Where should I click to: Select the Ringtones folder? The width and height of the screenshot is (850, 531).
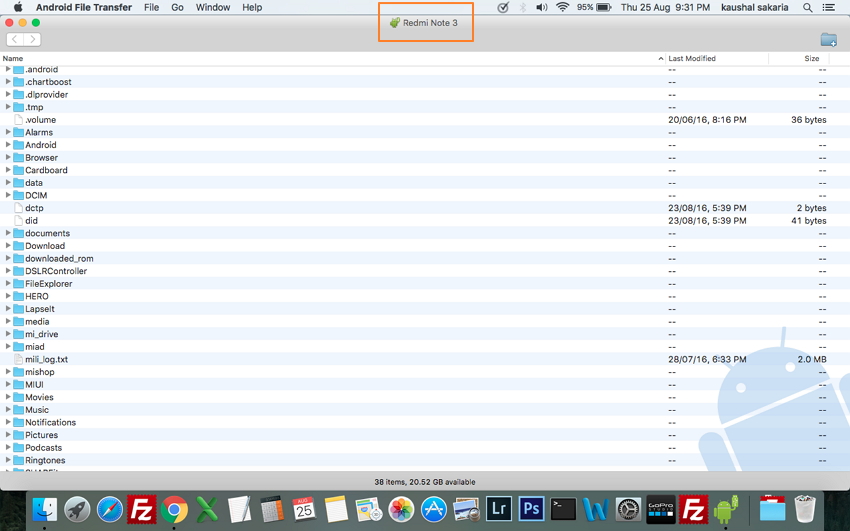425,460
